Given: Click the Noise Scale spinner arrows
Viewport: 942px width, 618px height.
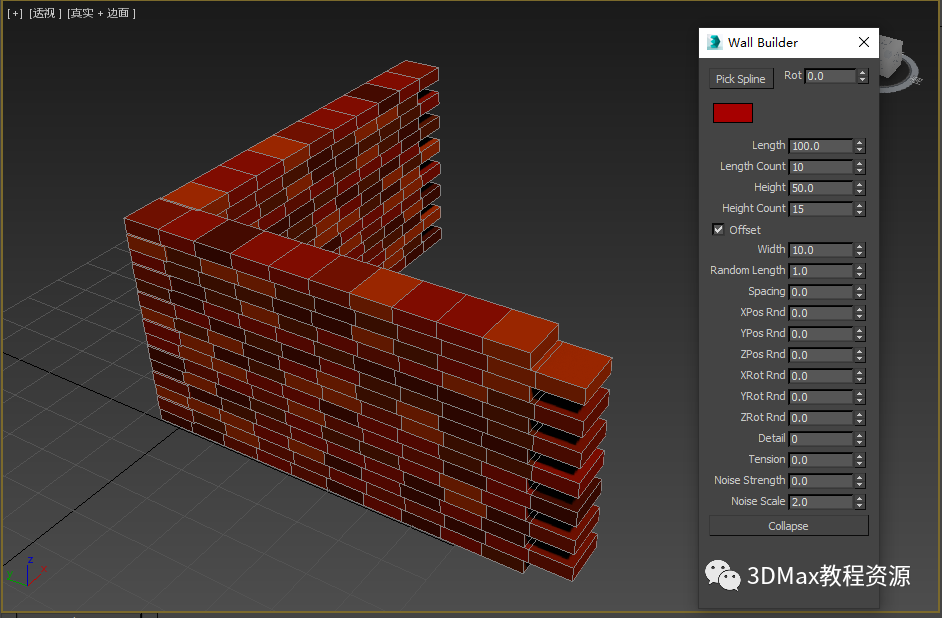Looking at the screenshot, I should pos(860,502).
